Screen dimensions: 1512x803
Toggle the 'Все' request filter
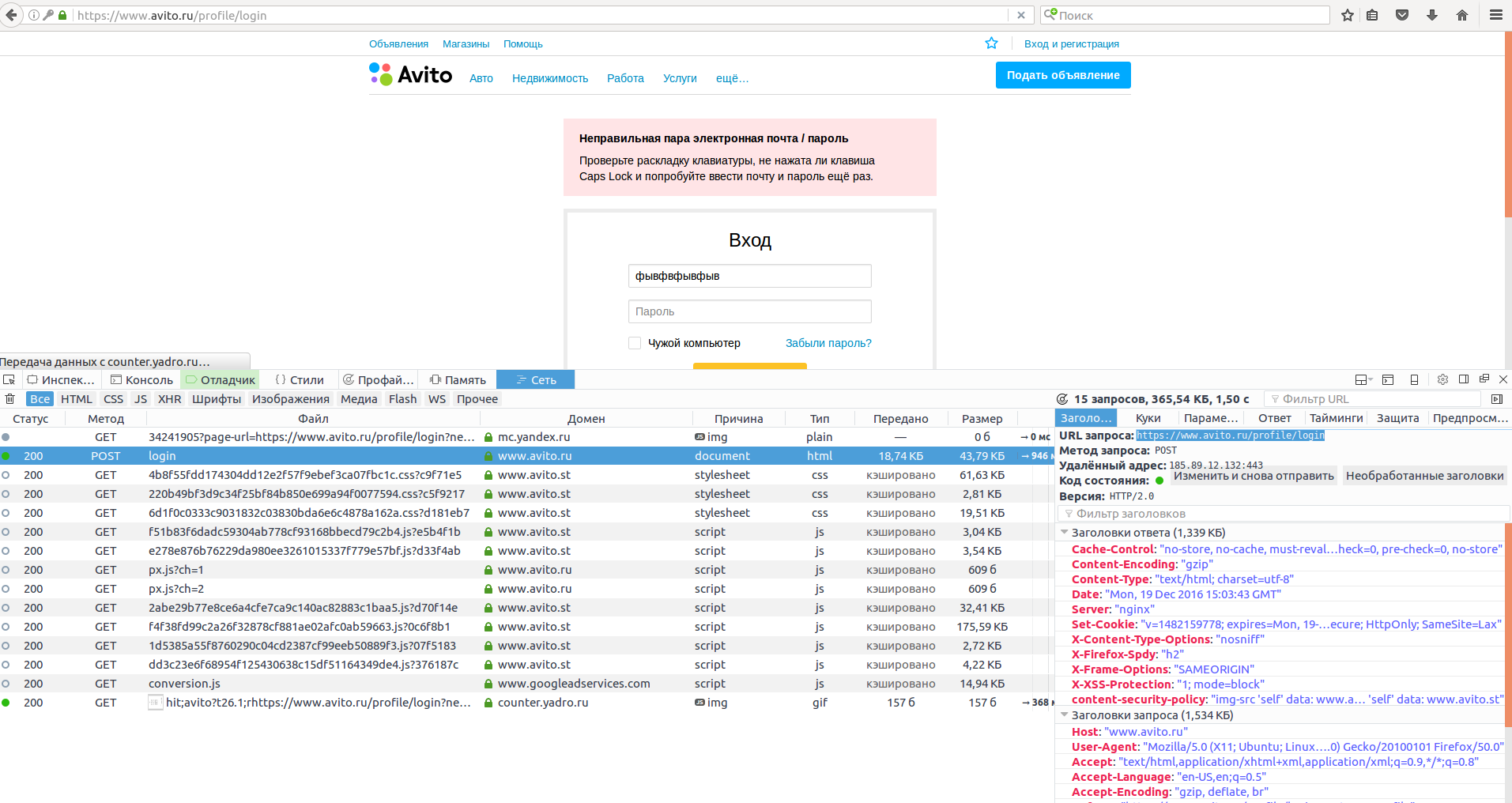40,399
